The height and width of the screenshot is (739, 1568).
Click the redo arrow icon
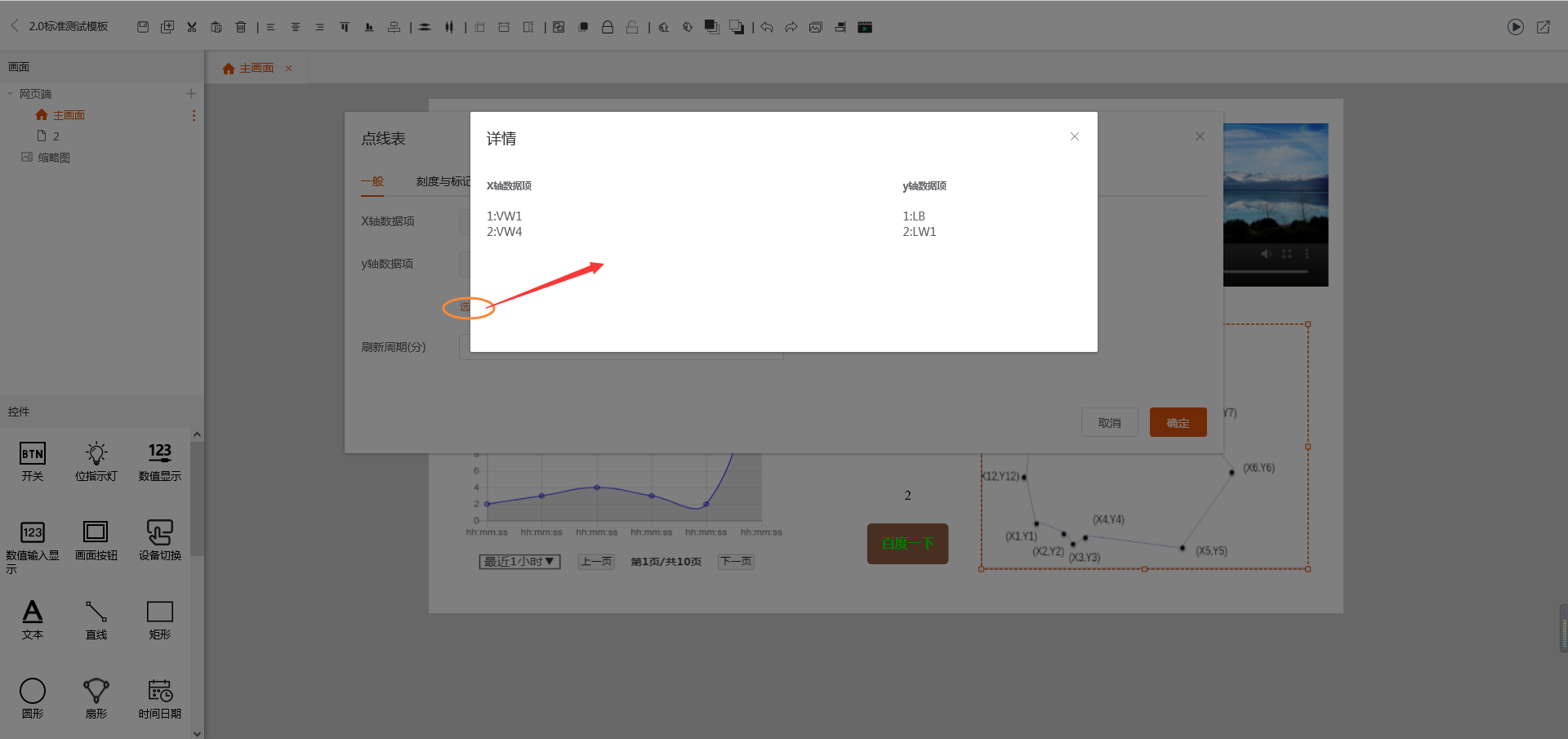[x=791, y=27]
